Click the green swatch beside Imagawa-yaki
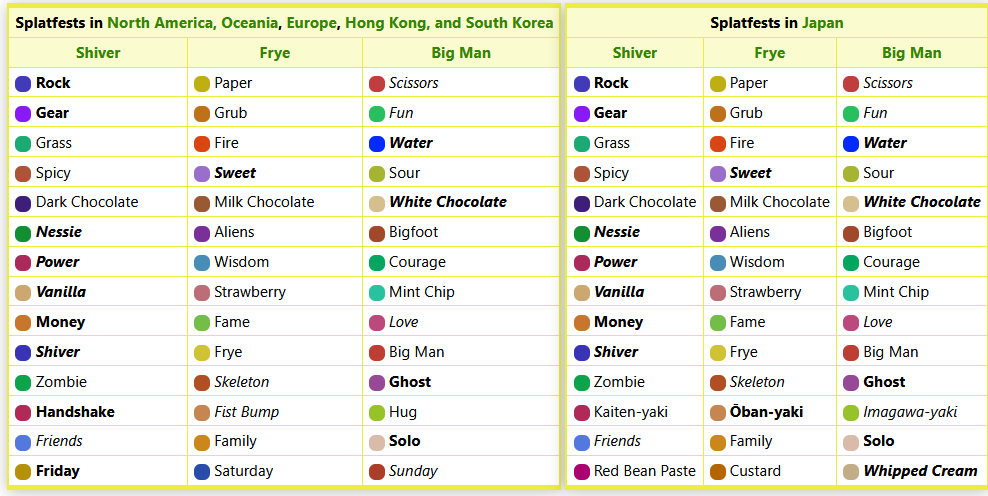The height and width of the screenshot is (496, 988). [x=851, y=412]
